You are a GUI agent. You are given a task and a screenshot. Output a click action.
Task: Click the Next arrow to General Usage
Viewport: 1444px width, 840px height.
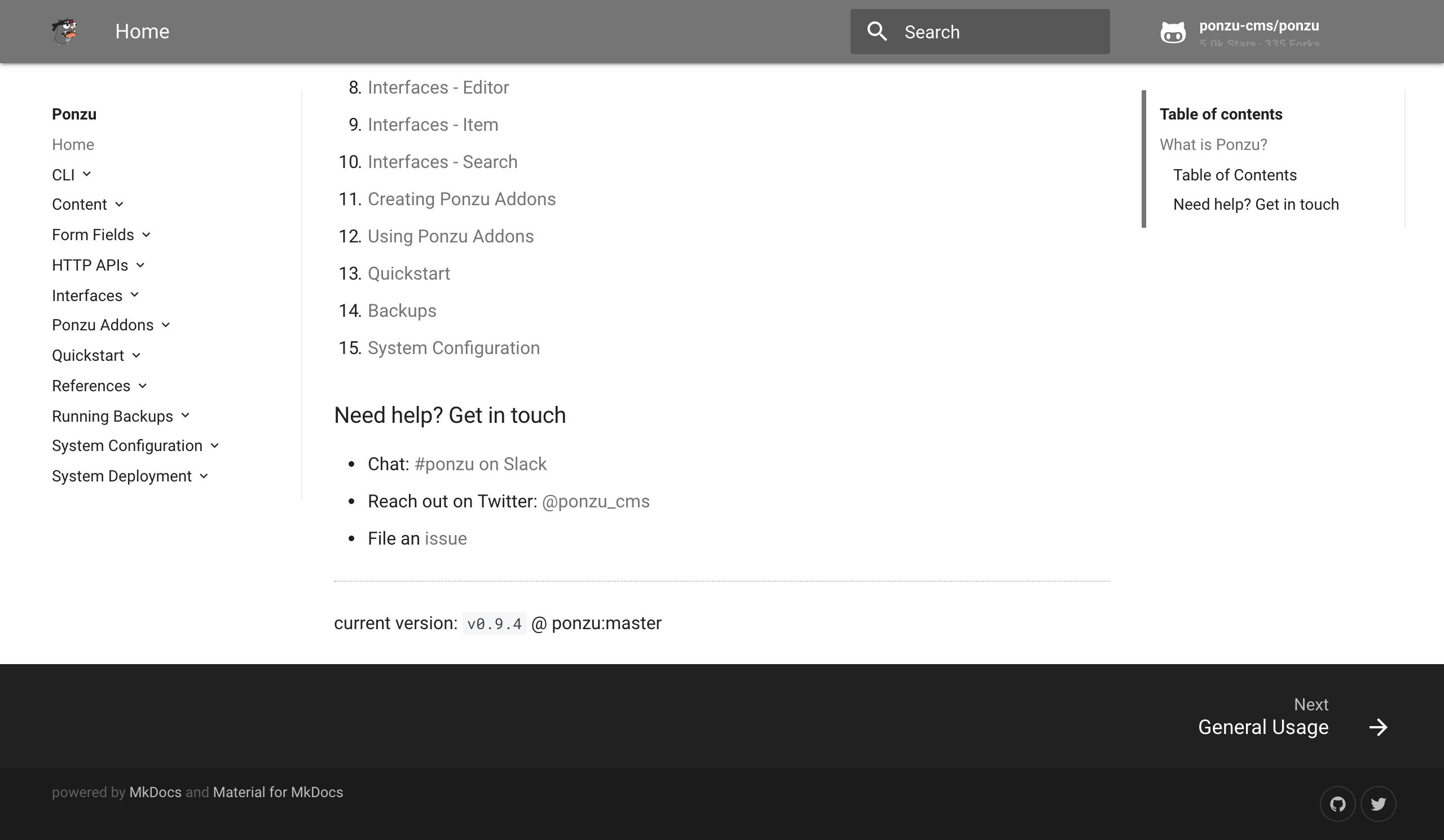tap(1378, 727)
